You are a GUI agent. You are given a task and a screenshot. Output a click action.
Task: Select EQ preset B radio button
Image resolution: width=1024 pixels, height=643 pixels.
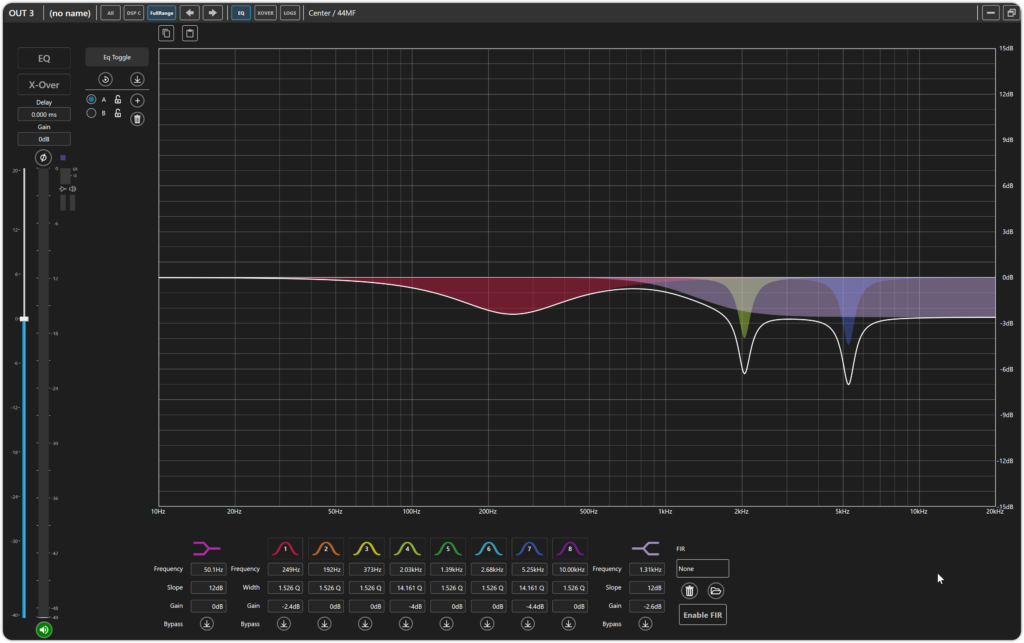pyautogui.click(x=91, y=113)
